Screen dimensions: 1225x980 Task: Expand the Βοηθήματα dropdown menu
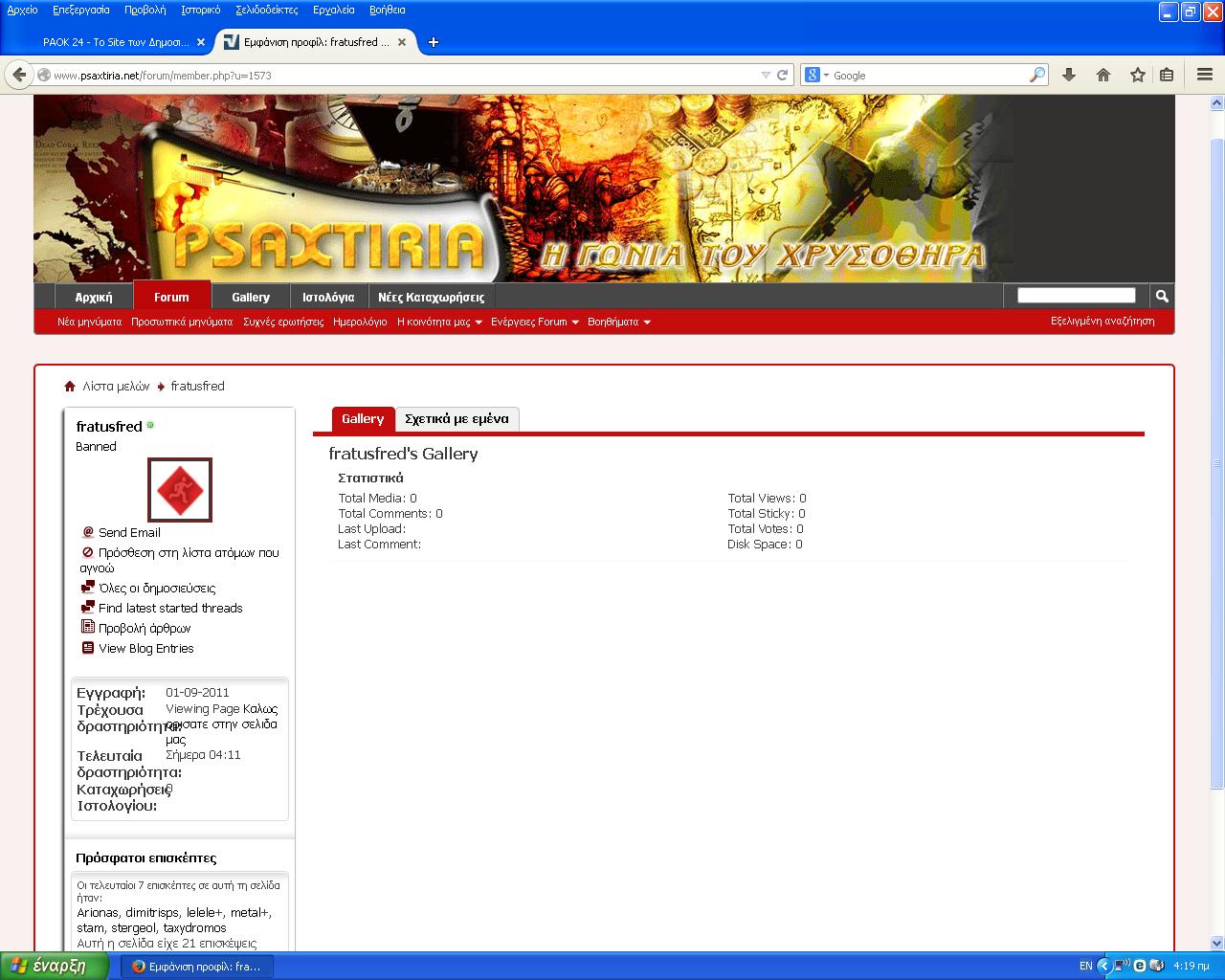[619, 323]
